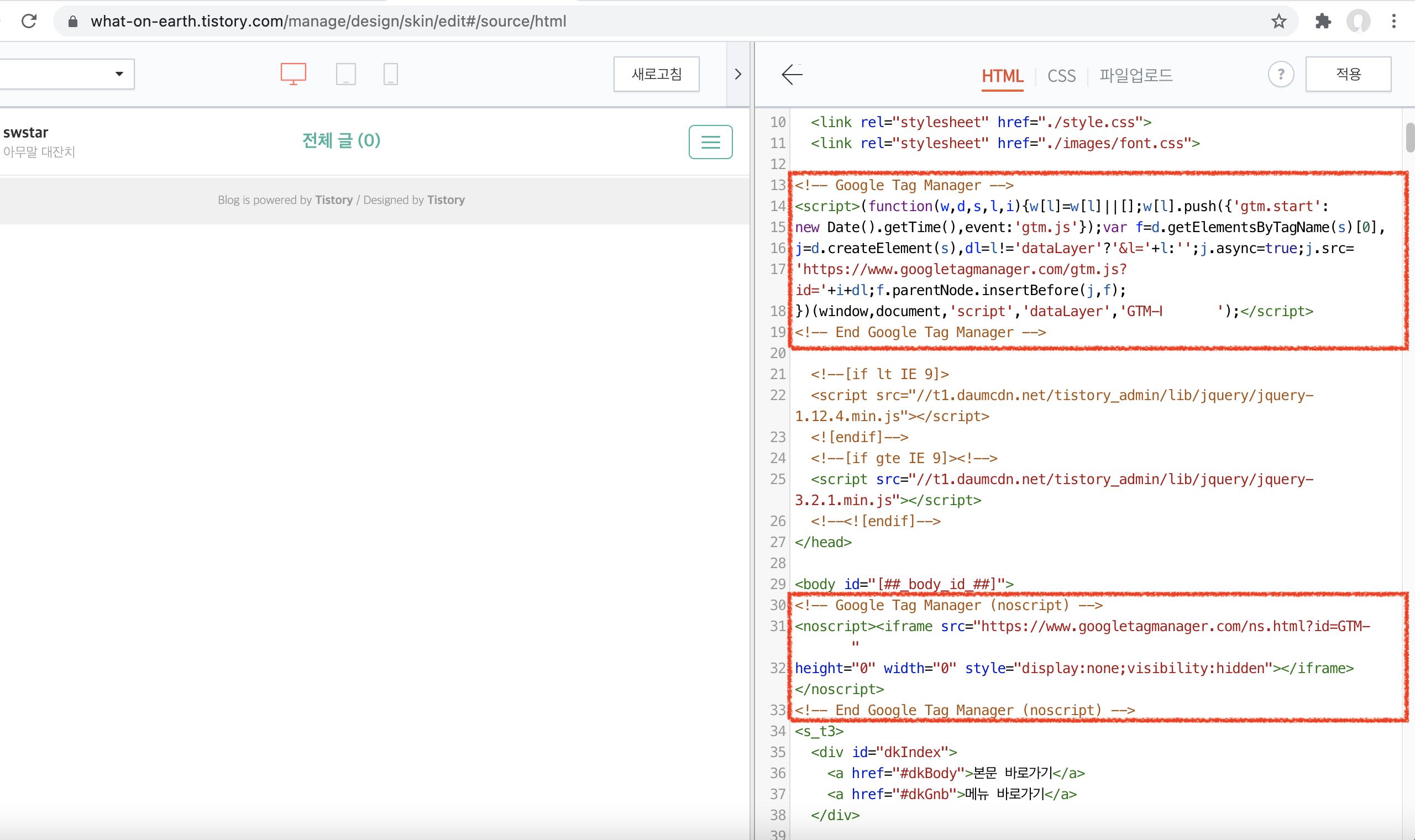Go back with the left arrow icon

(x=792, y=74)
